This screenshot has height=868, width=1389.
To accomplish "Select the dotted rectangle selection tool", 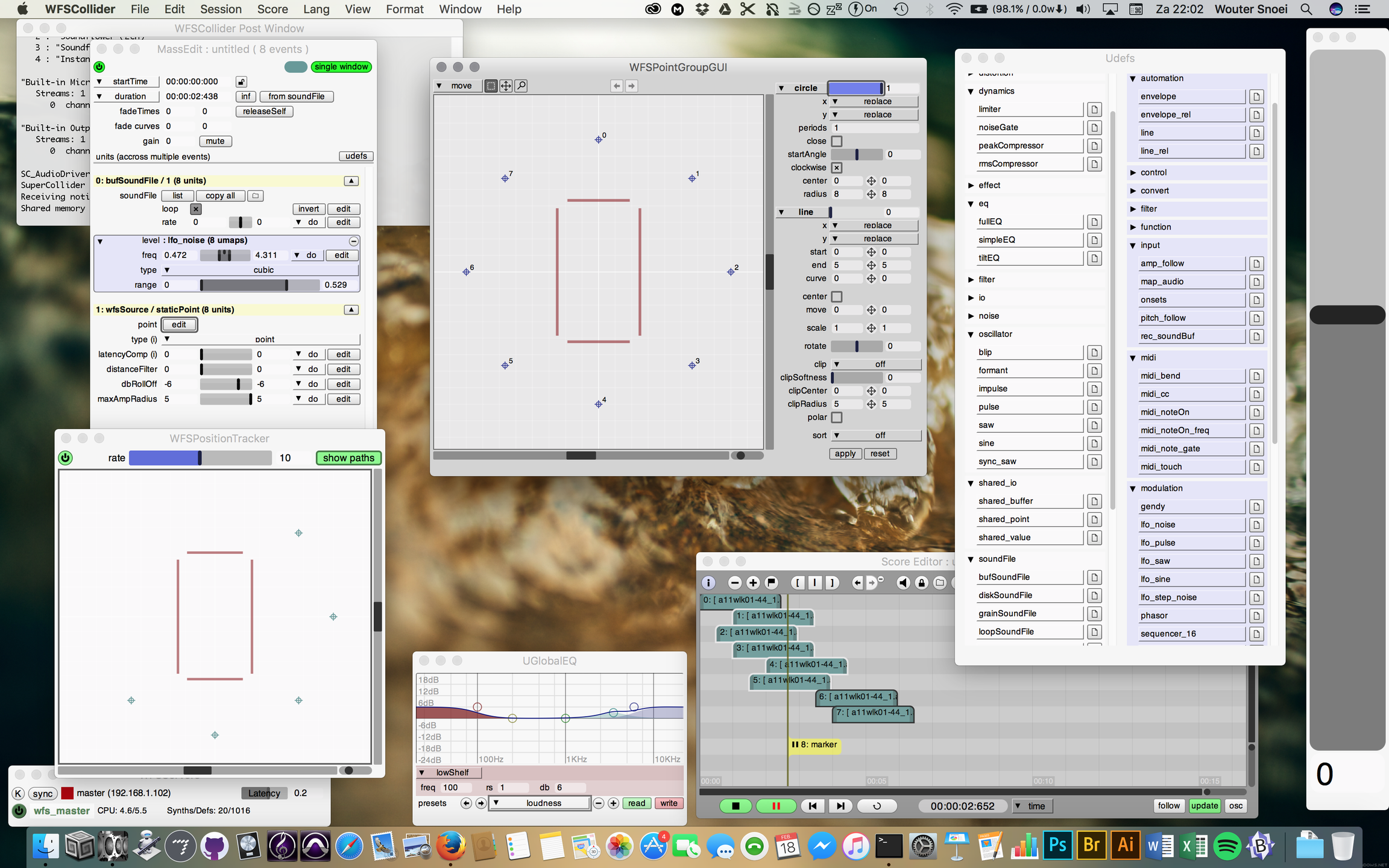I will (491, 86).
